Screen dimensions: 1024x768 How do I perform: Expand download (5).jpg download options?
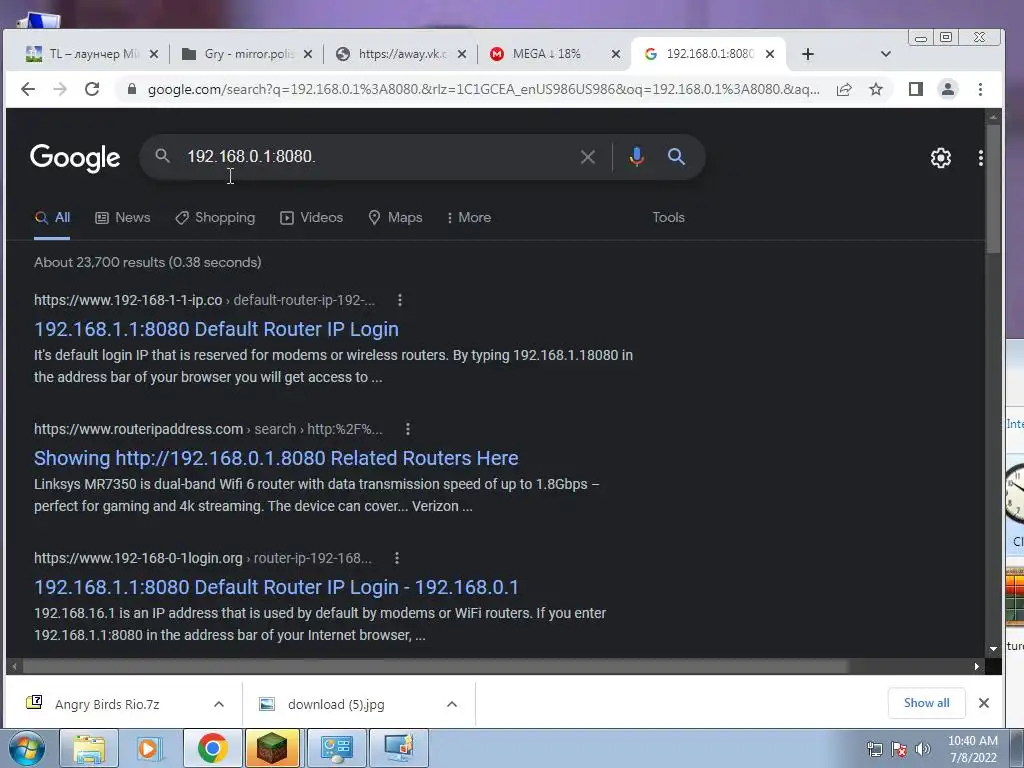click(451, 704)
